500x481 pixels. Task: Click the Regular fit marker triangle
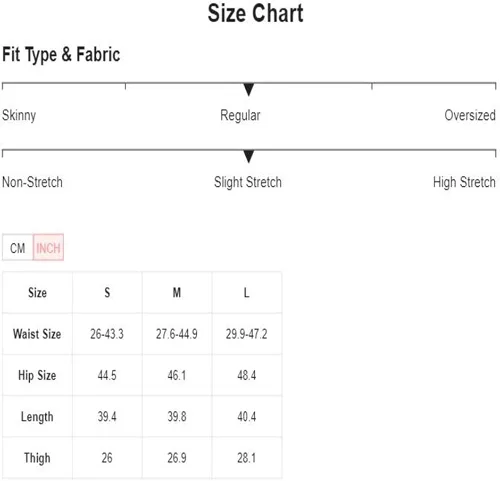pyautogui.click(x=249, y=90)
